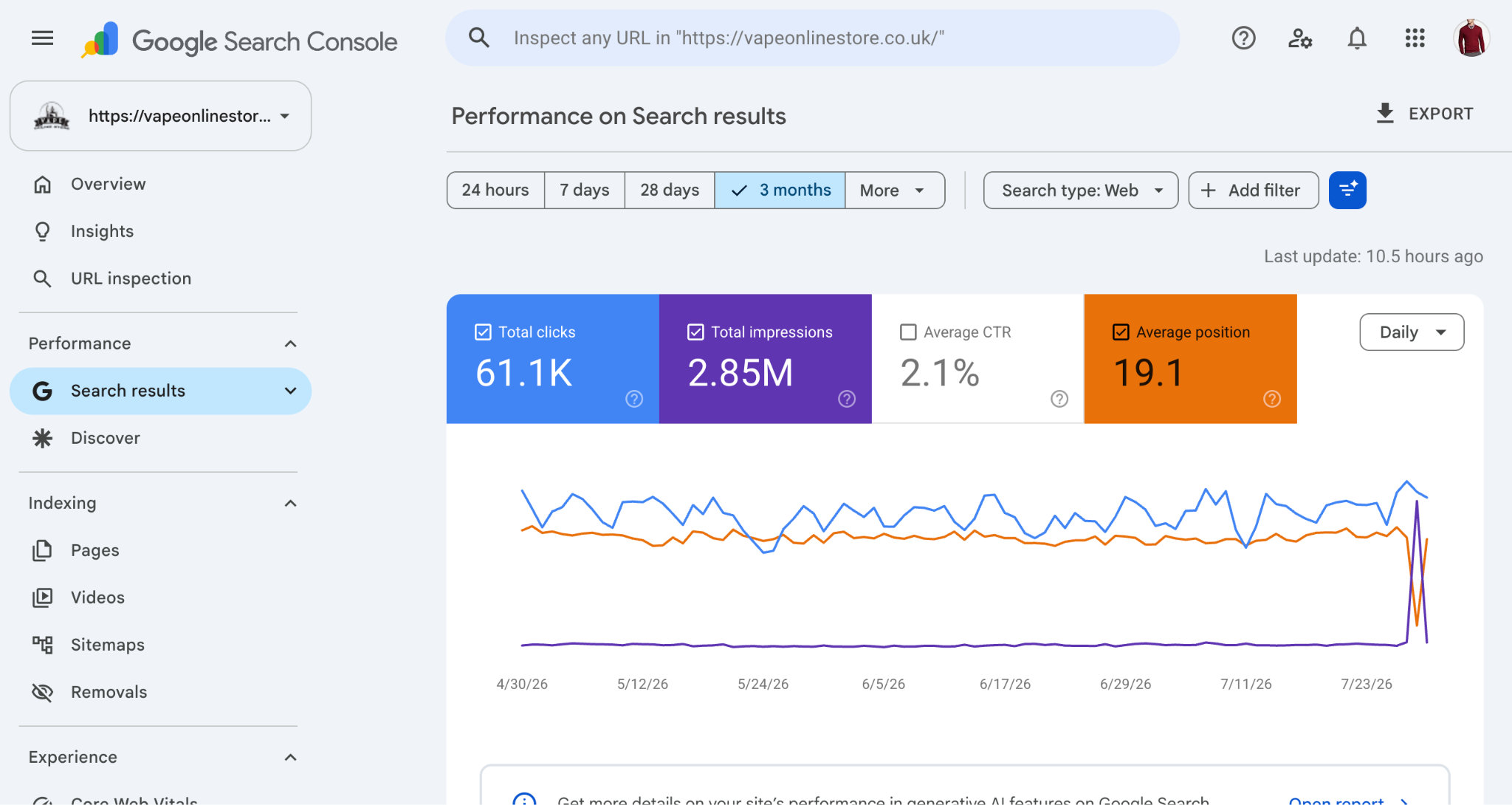Open Videos under Indexing
This screenshot has width=1512, height=805.
(x=160, y=597)
